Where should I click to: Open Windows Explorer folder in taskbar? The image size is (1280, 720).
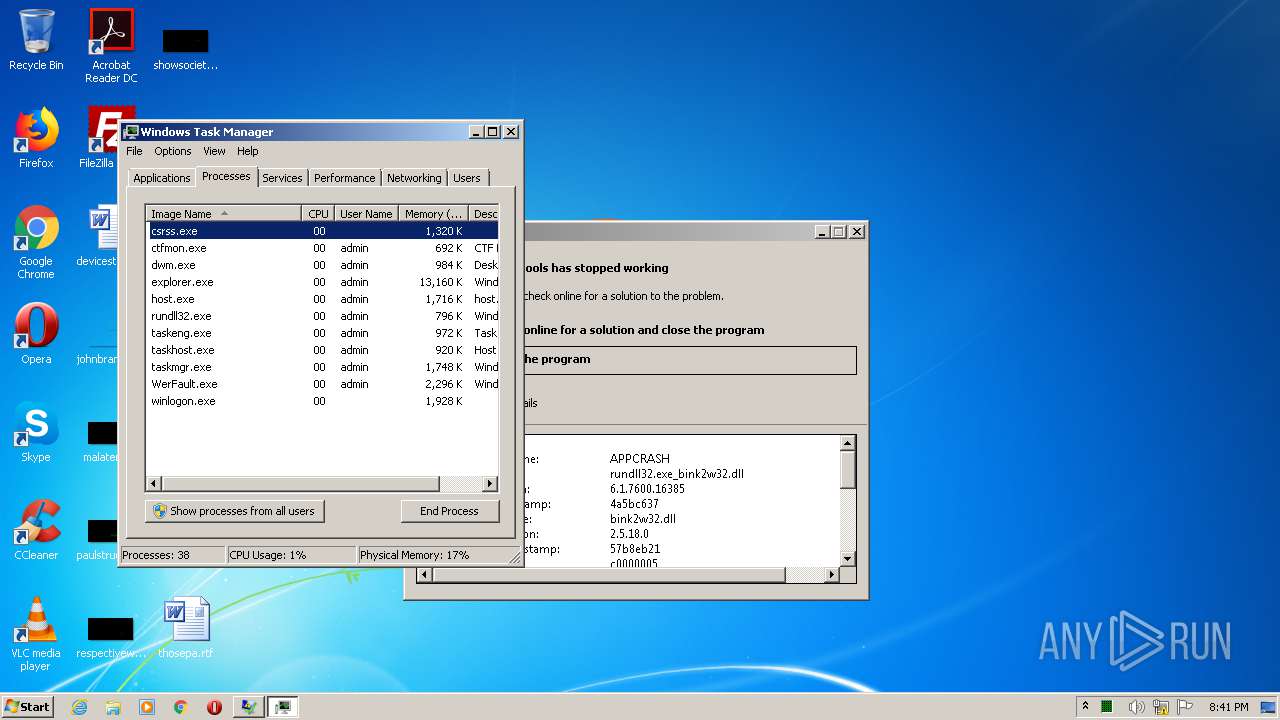tap(113, 707)
